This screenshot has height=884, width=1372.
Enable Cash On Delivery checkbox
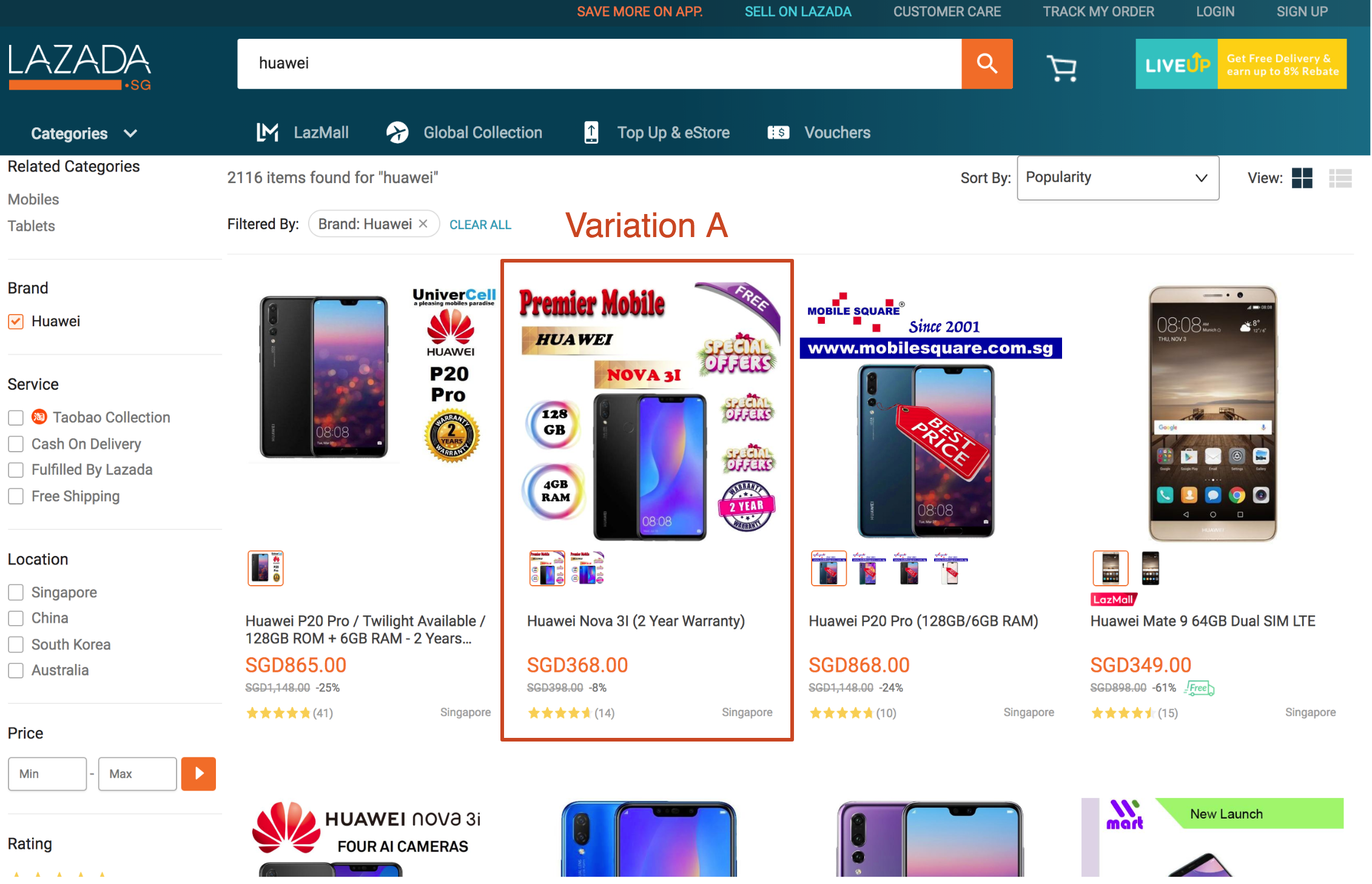(x=16, y=443)
